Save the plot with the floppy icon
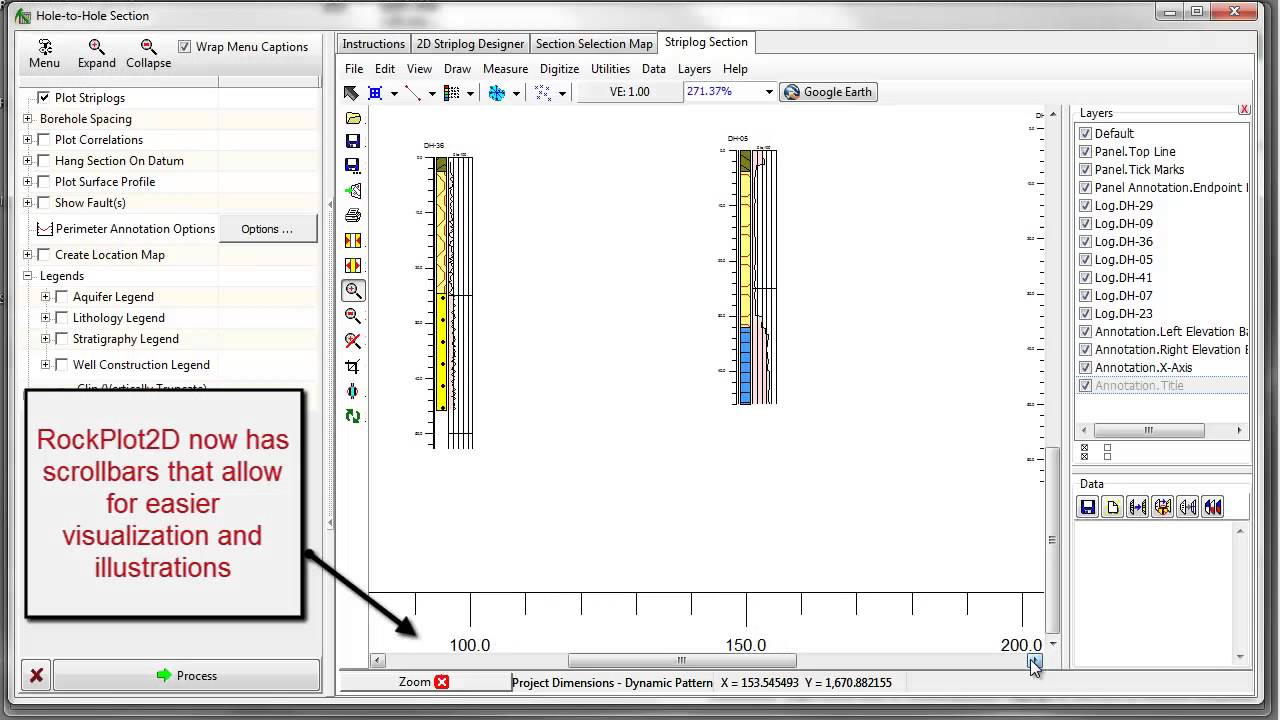The width and height of the screenshot is (1280, 720). click(x=353, y=141)
